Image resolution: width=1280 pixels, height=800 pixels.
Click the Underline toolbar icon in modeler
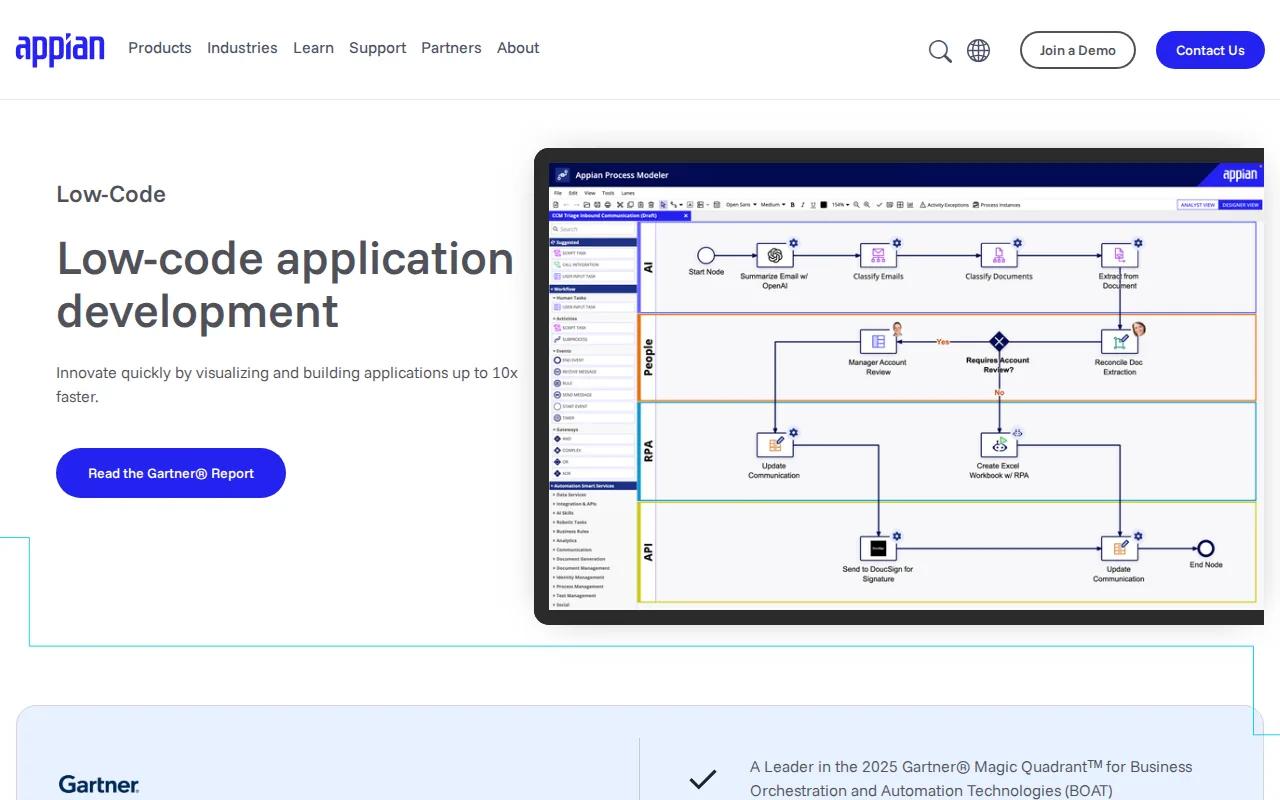(813, 205)
